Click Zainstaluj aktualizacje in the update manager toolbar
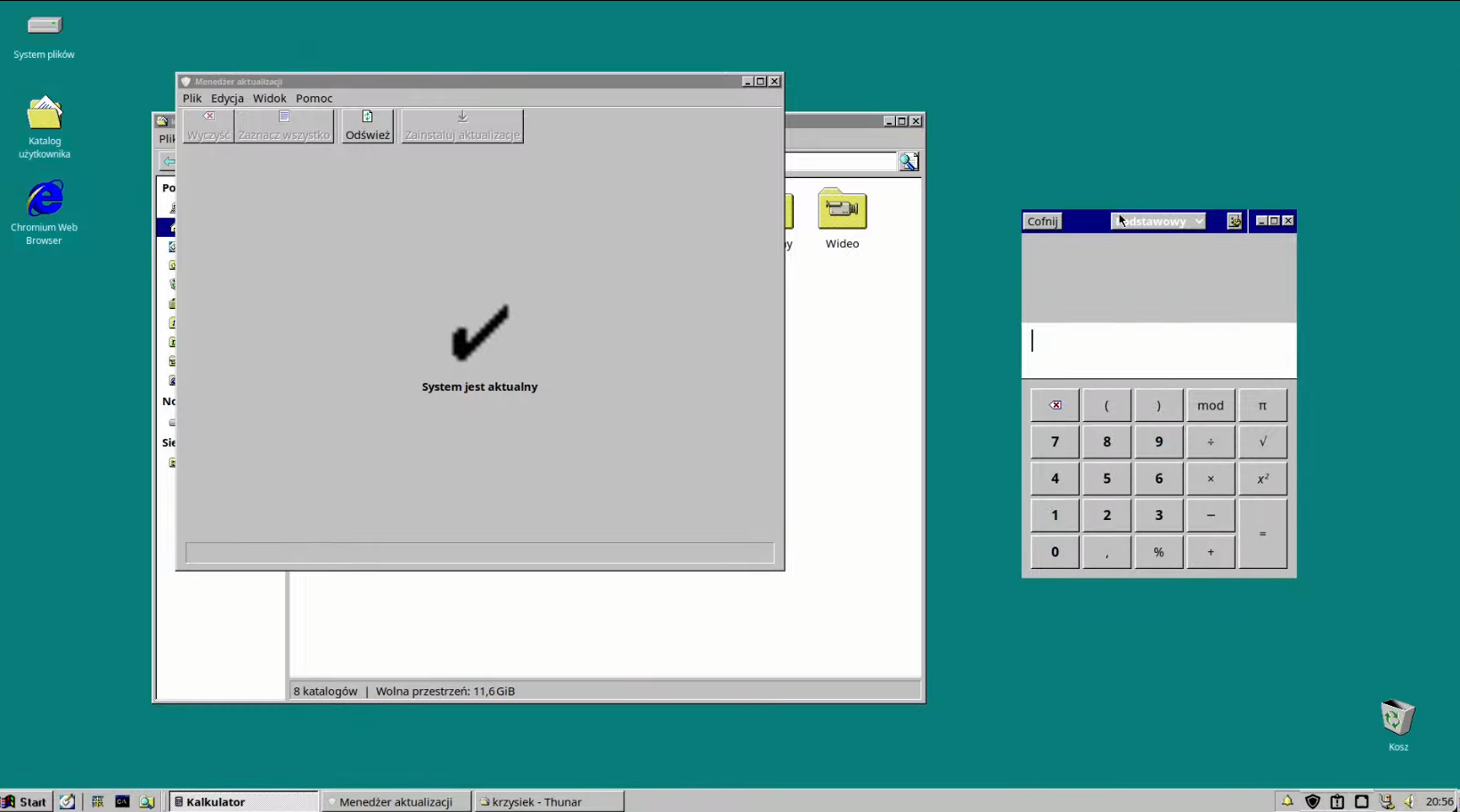Image resolution: width=1460 pixels, height=812 pixels. coord(462,126)
